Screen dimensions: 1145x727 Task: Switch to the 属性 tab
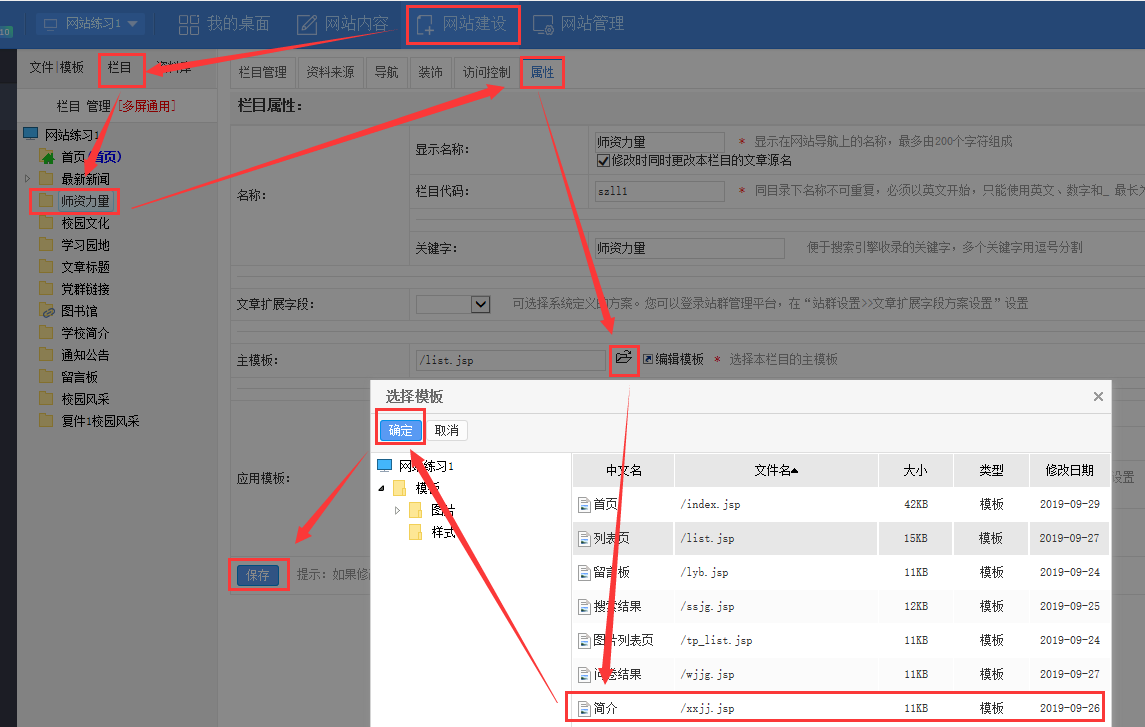[x=542, y=73]
